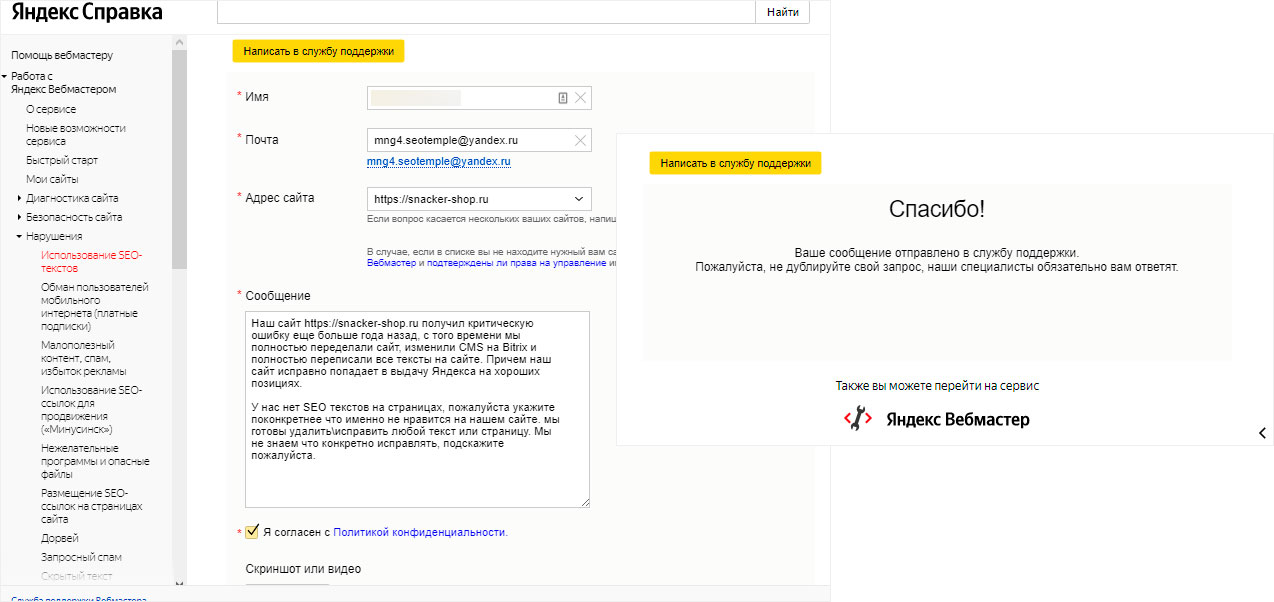Click the sidebar scrollbar up arrow

tap(179, 42)
